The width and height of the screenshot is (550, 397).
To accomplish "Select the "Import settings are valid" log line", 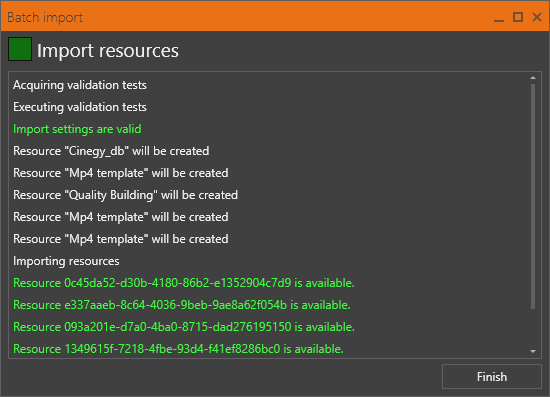I will 77,129.
